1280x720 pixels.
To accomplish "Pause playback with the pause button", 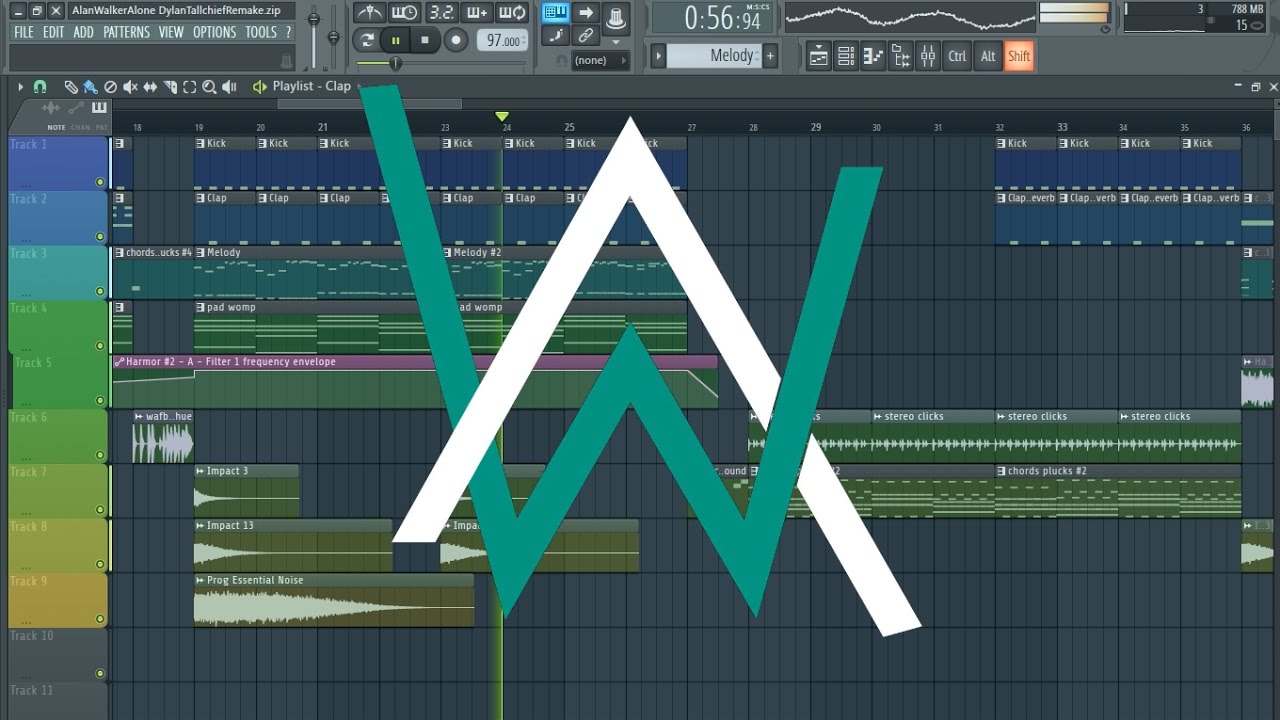I will [396, 40].
